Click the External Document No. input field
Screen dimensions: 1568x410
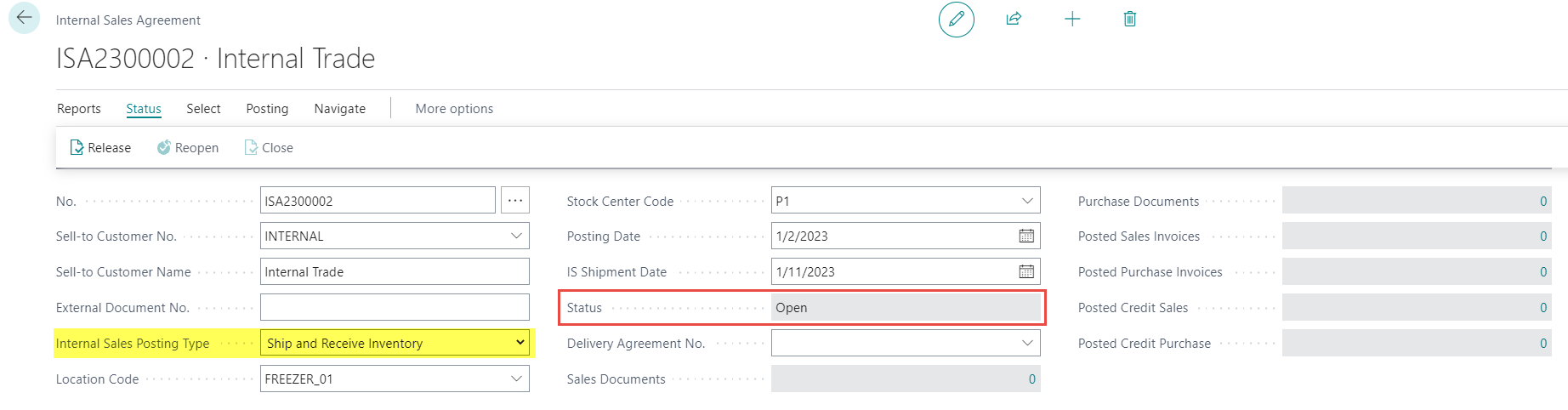tap(394, 308)
